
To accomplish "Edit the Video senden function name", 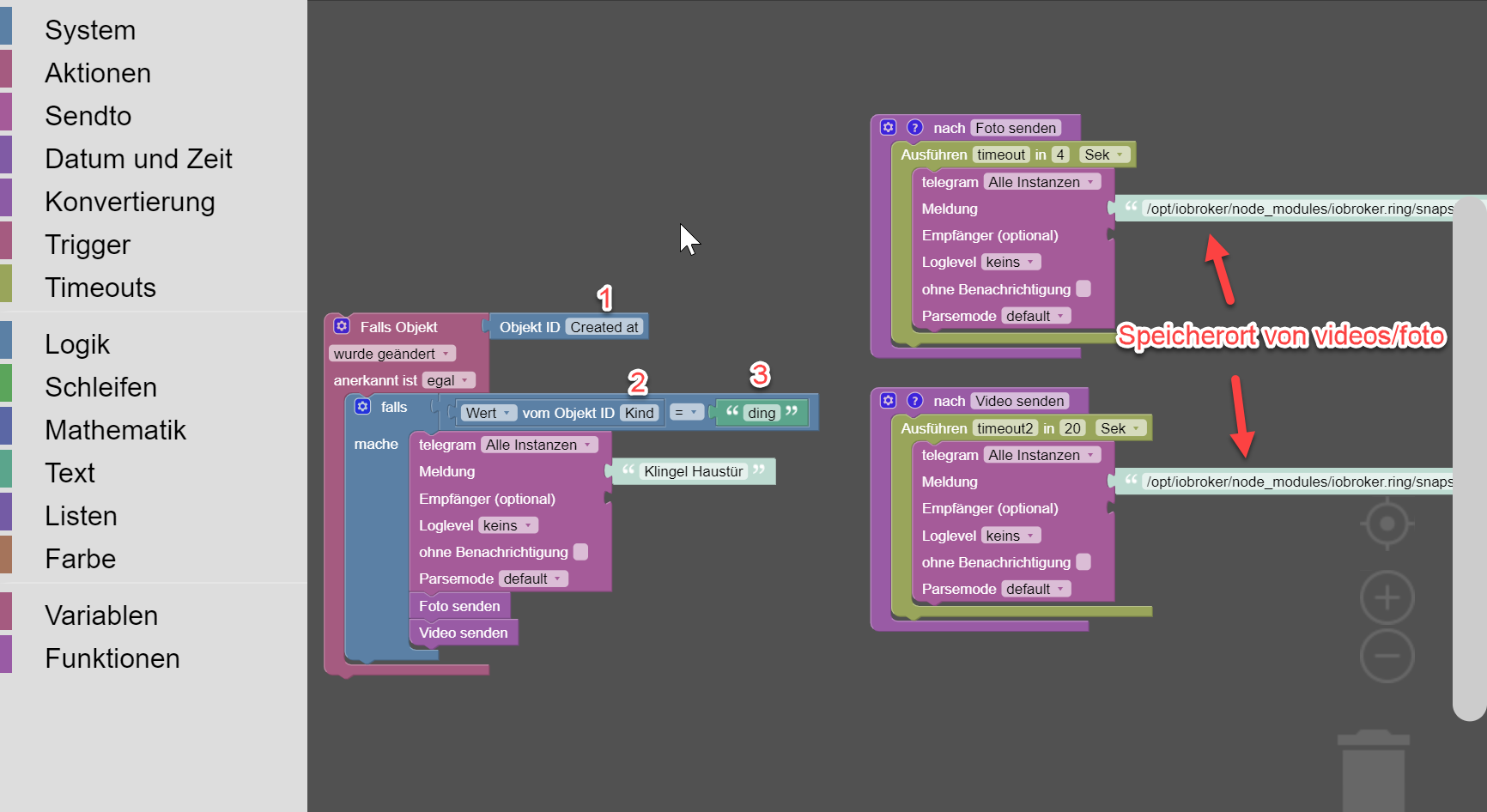I will [x=1020, y=401].
